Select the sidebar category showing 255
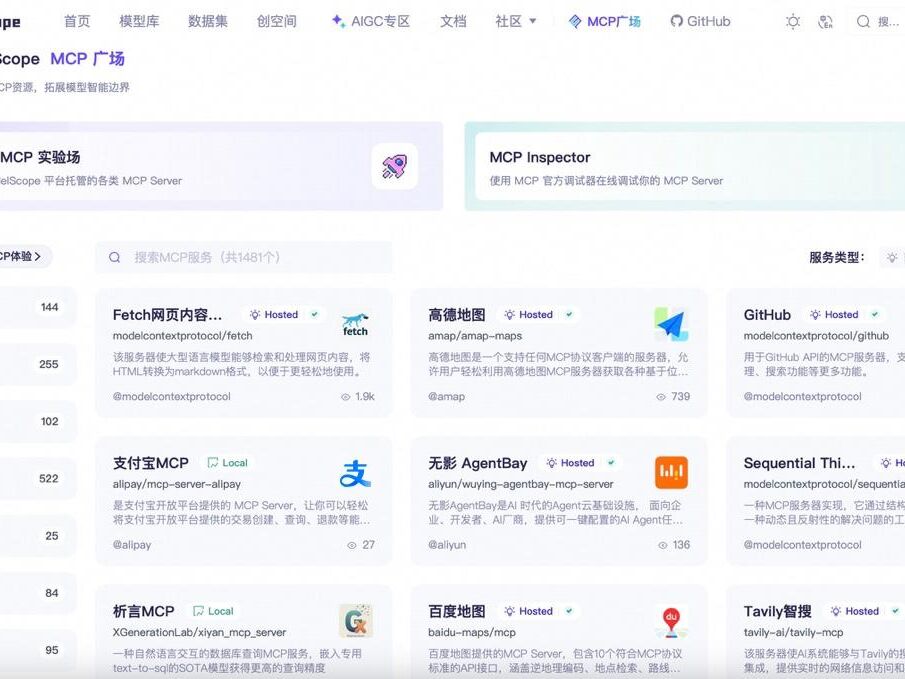This screenshot has height=679, width=905. pyautogui.click(x=38, y=364)
